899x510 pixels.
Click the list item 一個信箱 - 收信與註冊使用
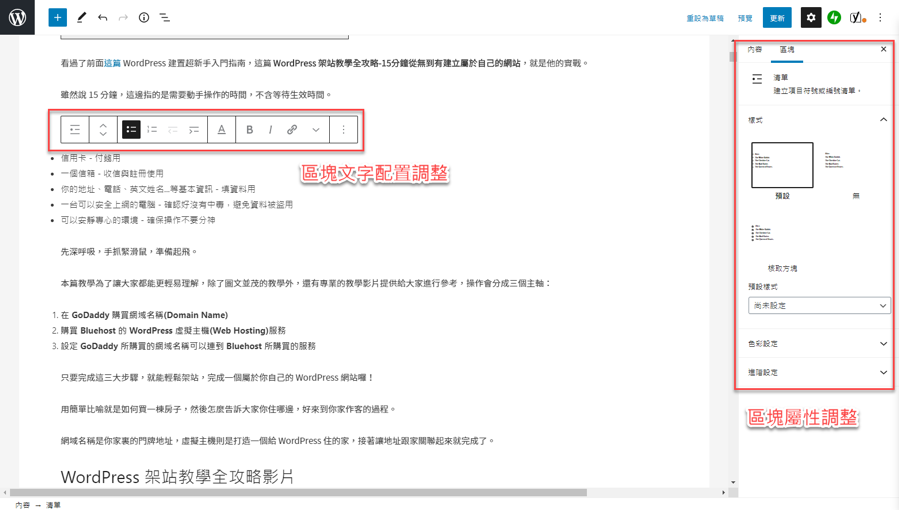coord(112,173)
